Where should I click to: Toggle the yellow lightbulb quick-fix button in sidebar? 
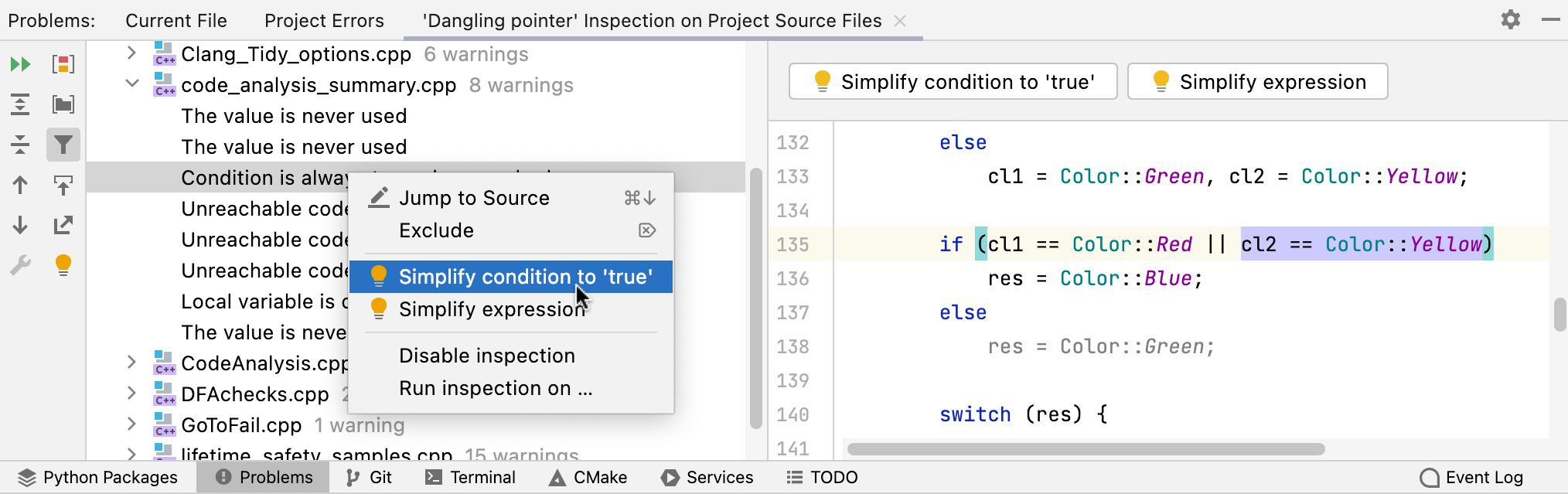tap(63, 265)
